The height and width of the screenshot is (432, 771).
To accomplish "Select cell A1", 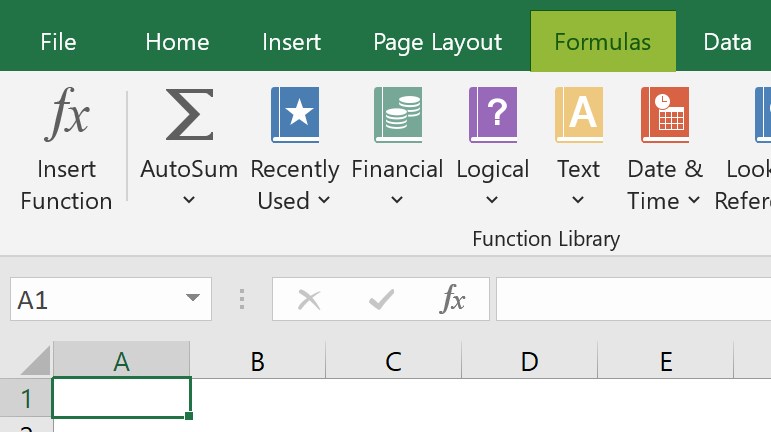I will point(121,398).
